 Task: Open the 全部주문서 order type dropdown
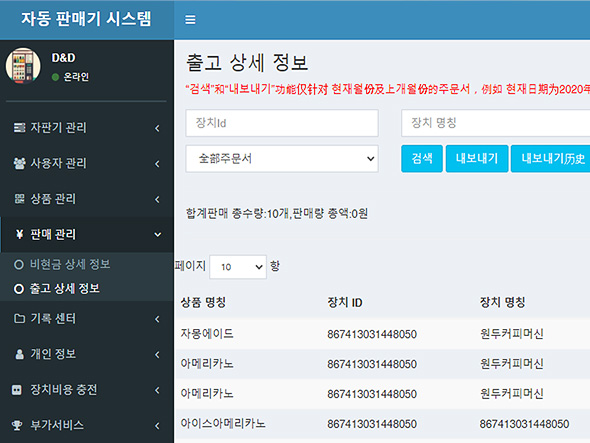click(282, 159)
